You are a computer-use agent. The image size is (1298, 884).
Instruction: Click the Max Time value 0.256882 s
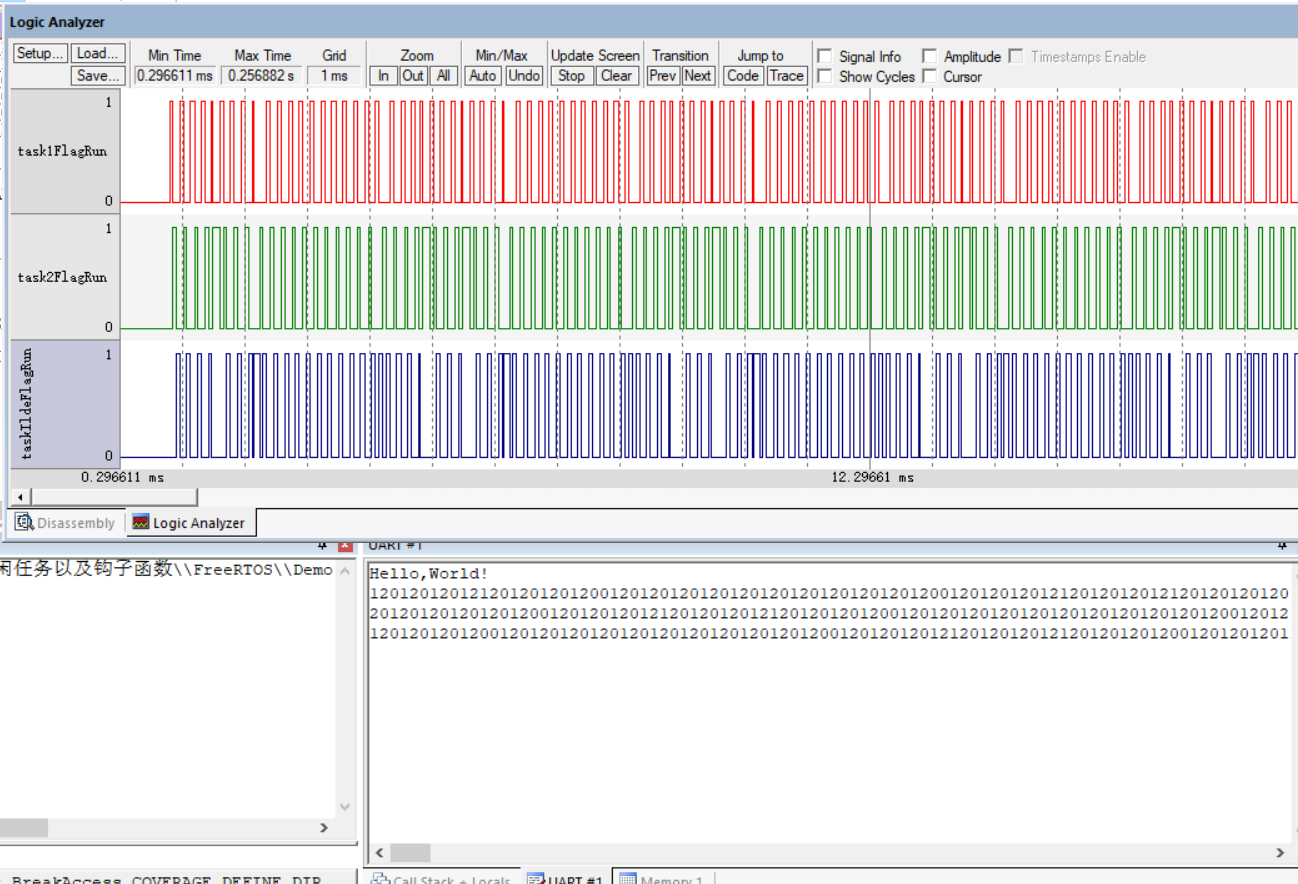pos(263,76)
